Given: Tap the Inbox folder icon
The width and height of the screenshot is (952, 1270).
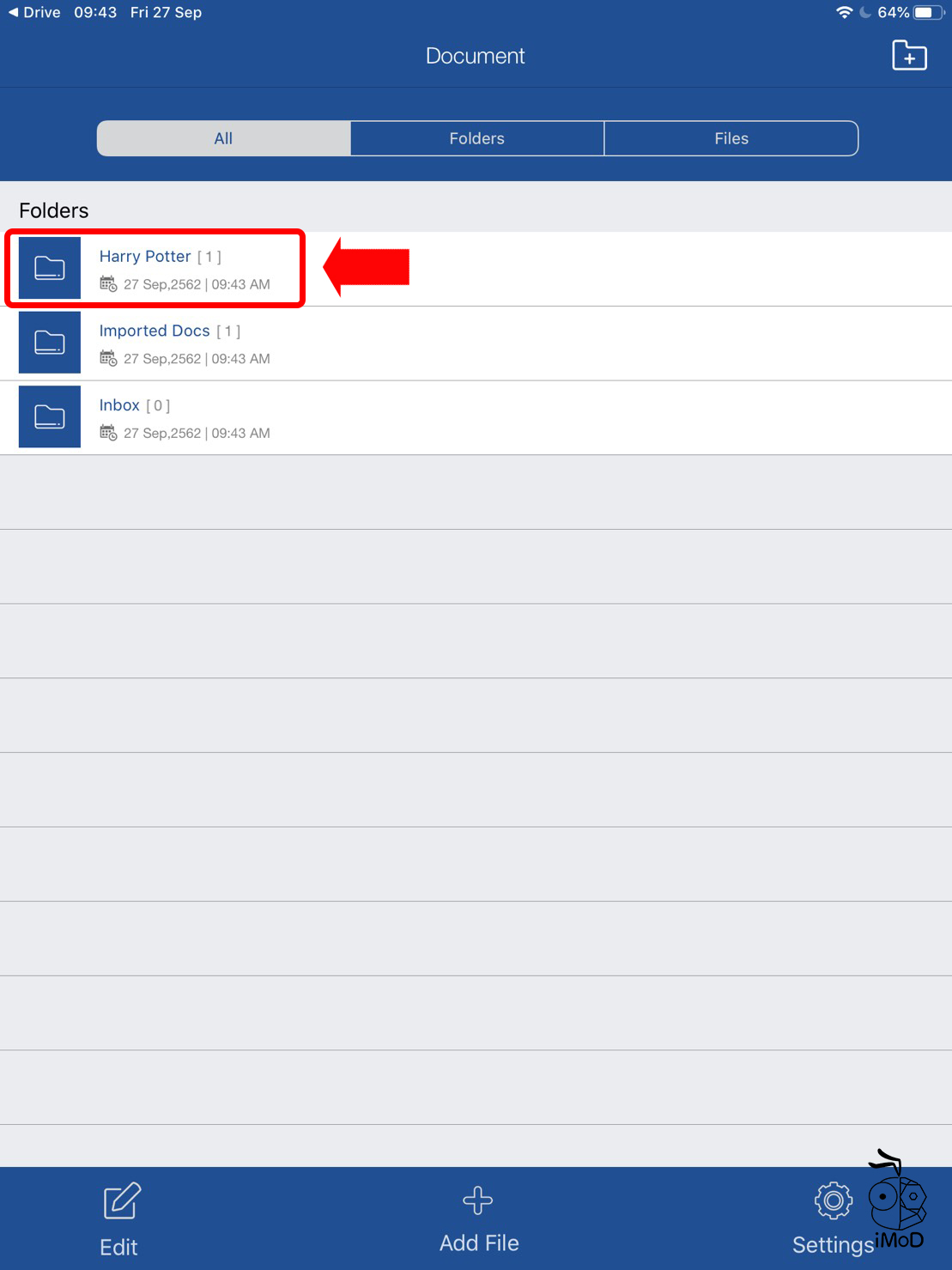Looking at the screenshot, I should click(50, 417).
